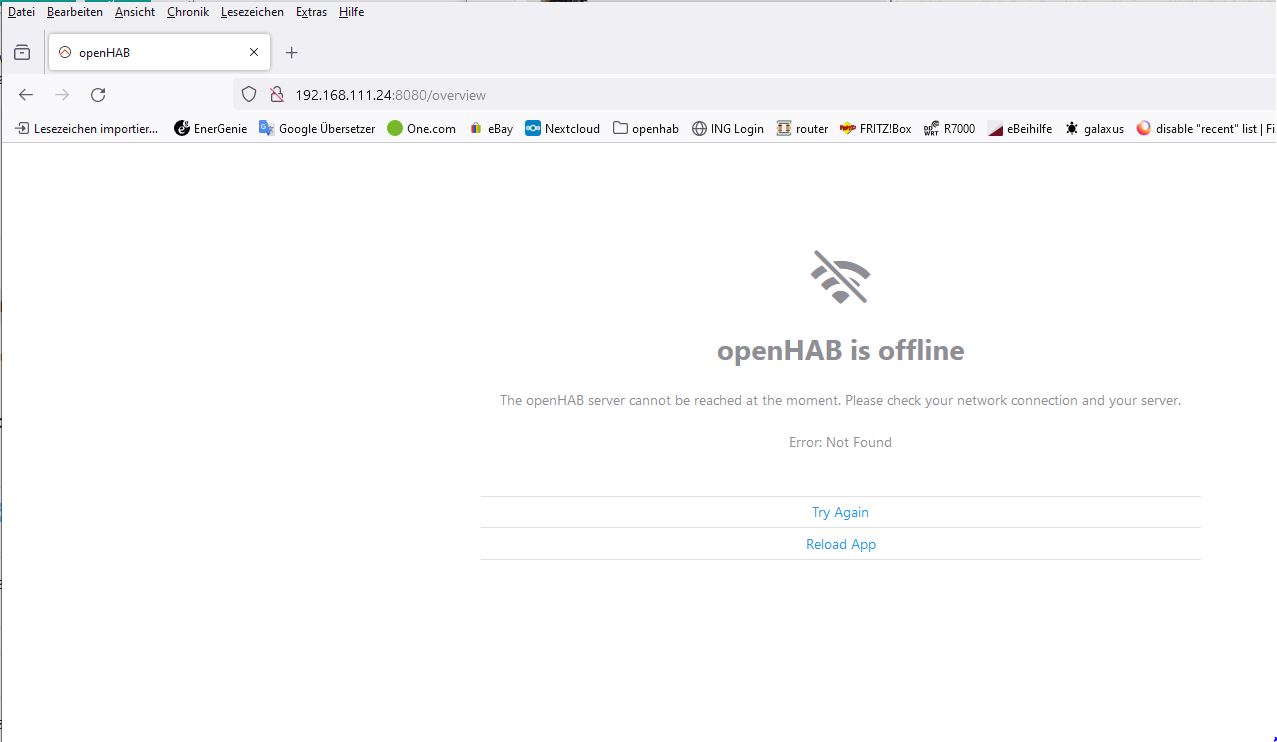Open the Ansicht menu
This screenshot has width=1277, height=742.
pos(135,12)
